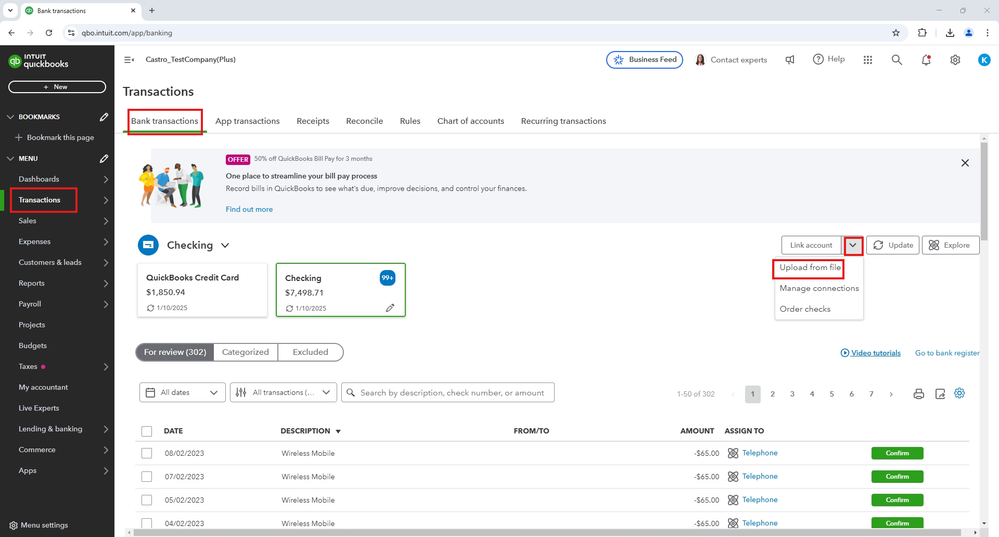Expand the Checking account selector chevron
Screen dimensions: 999x537
[225, 245]
